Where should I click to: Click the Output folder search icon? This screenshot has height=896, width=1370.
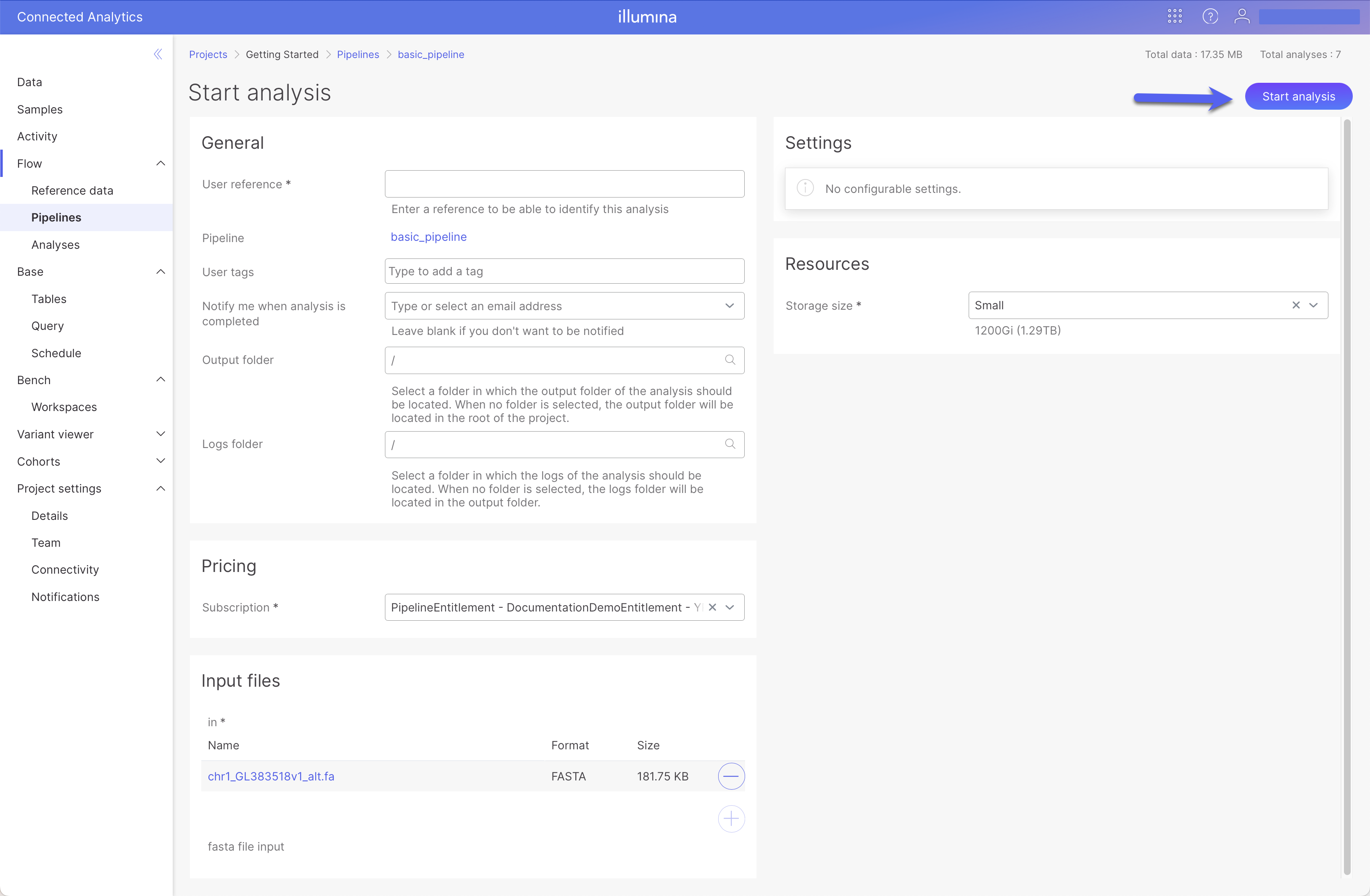point(730,360)
